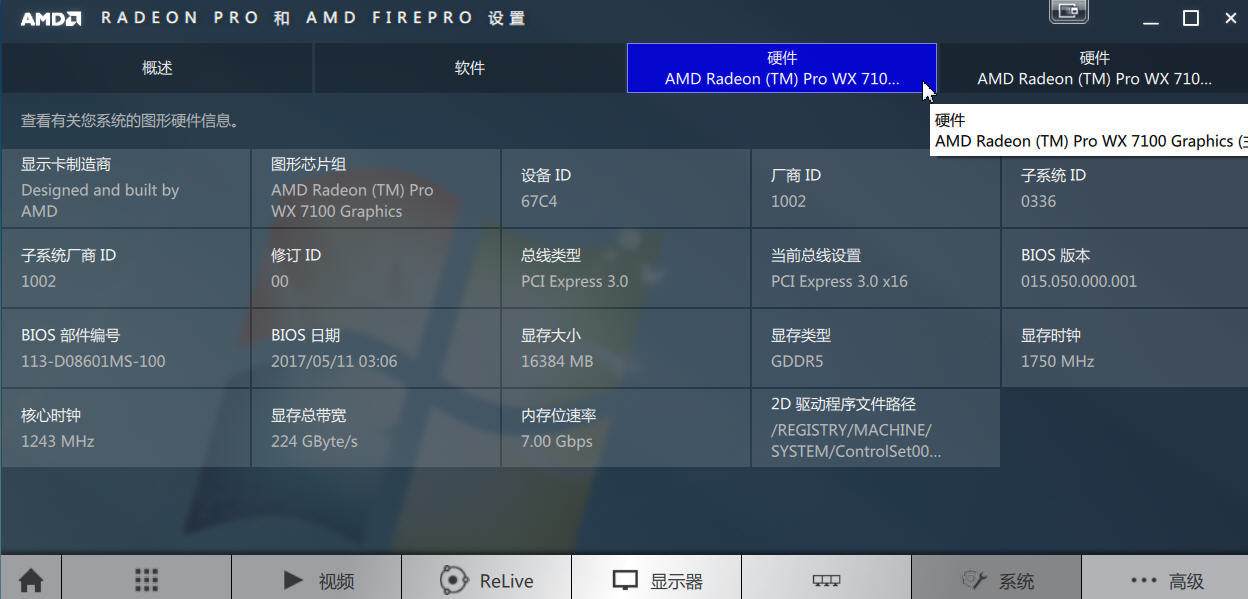The height and width of the screenshot is (599, 1248).
Task: Click the 子系统 ID value 0336
Action: [x=1038, y=201]
